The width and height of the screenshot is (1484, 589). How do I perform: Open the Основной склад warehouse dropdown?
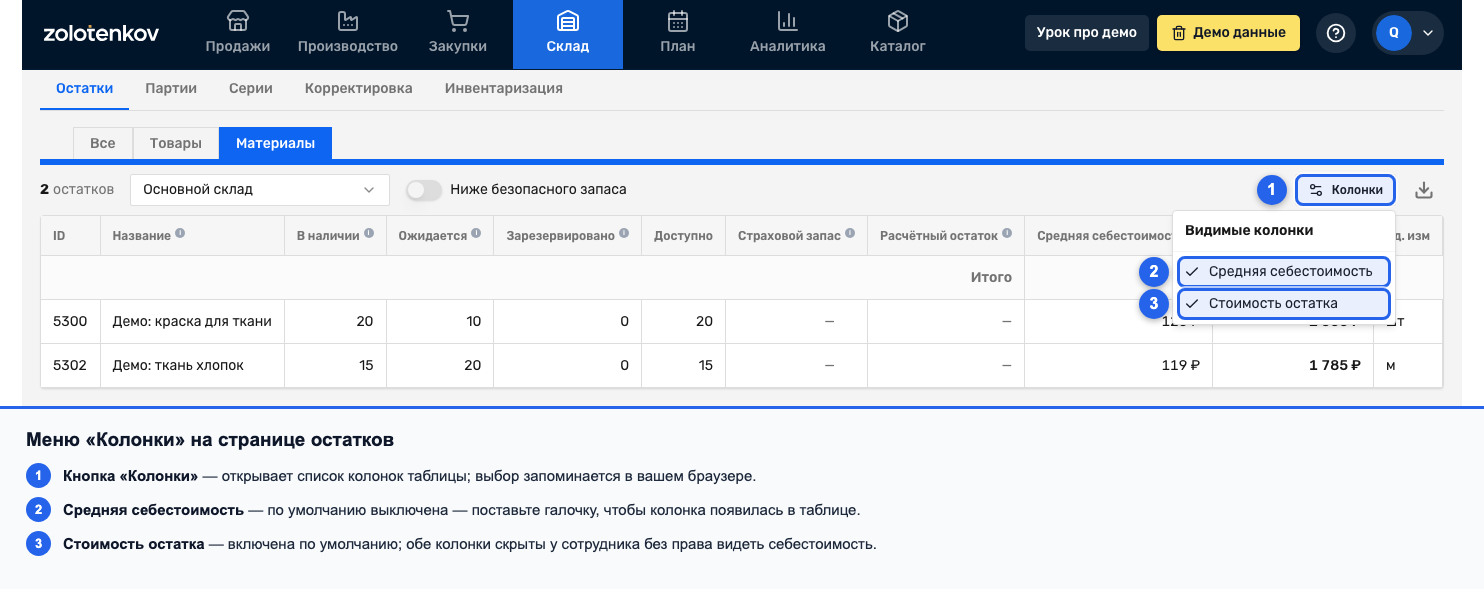[259, 189]
